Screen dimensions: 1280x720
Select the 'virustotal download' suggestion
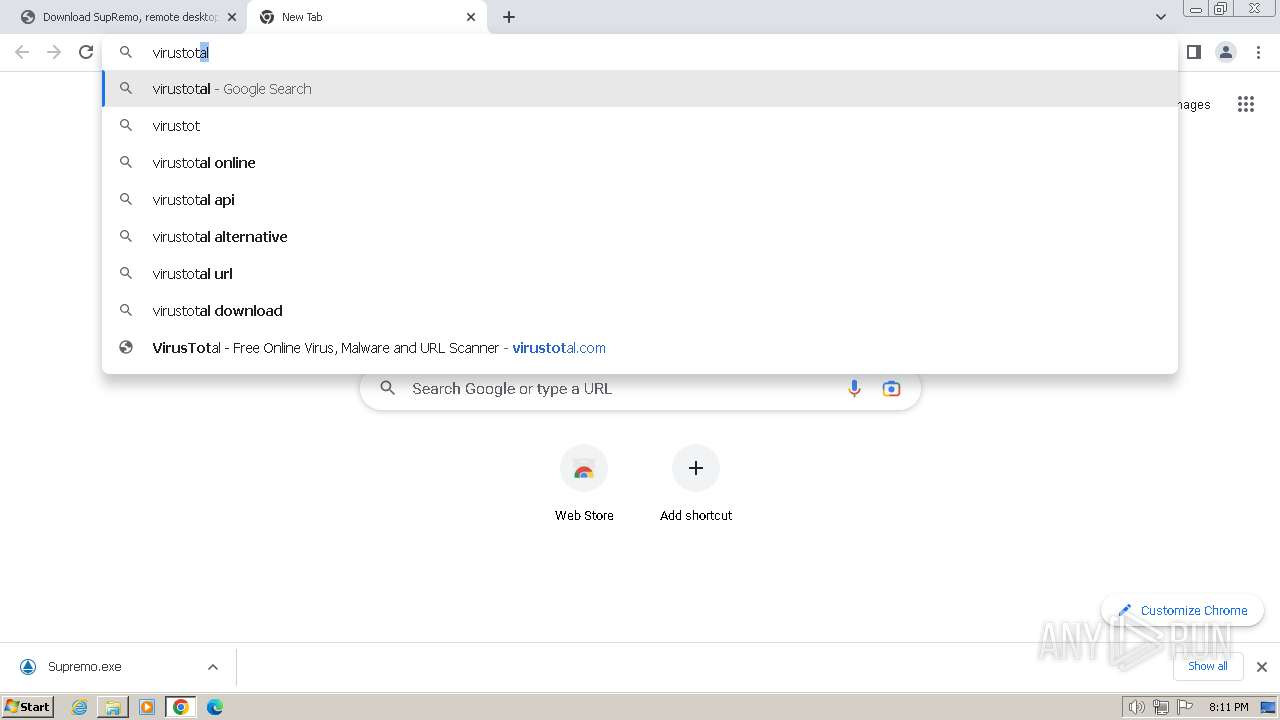point(640,311)
